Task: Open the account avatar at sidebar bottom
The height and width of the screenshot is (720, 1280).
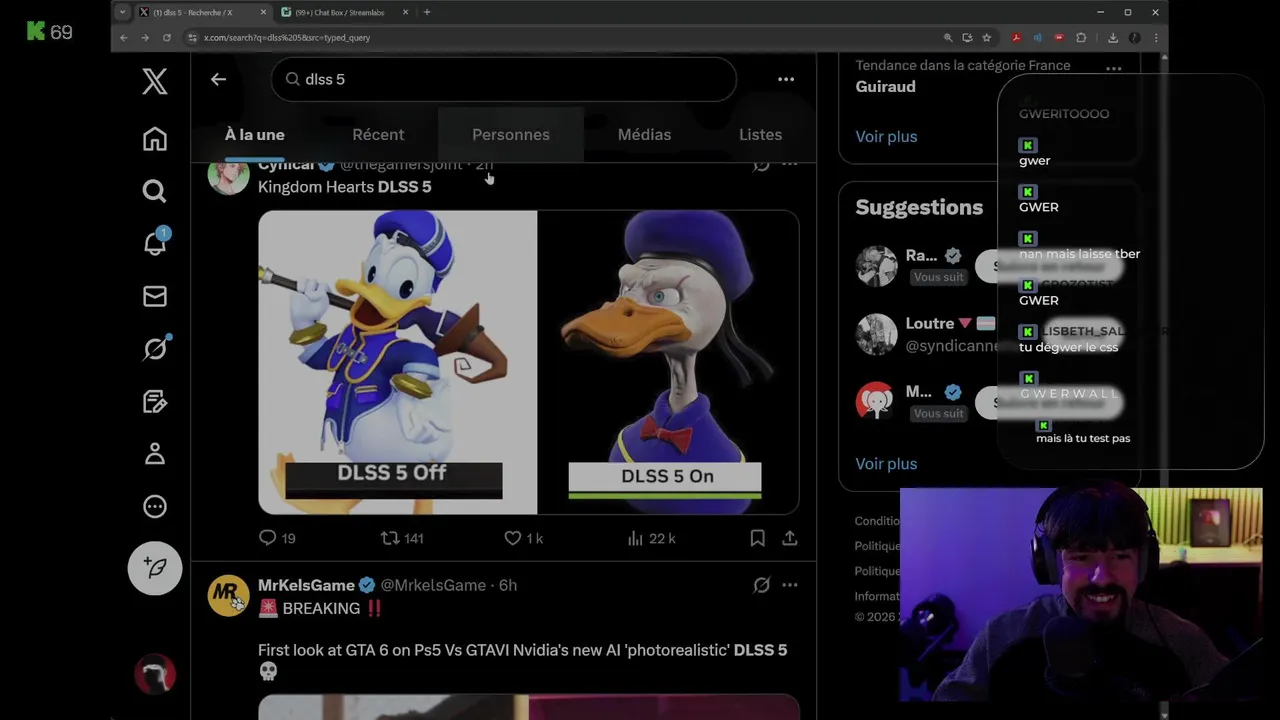Action: [x=155, y=675]
